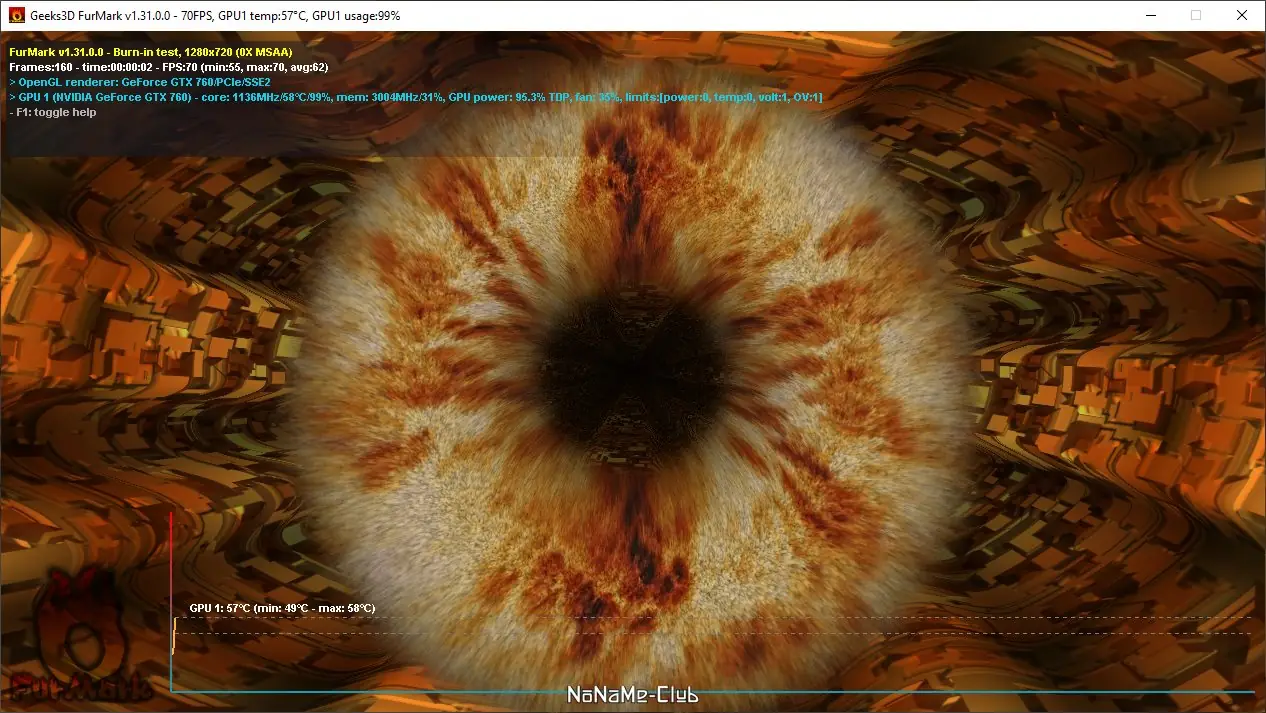Click the 'Frames:160 - time:00:00:02' stats line
Image resolution: width=1266 pixels, height=713 pixels.
(168, 67)
